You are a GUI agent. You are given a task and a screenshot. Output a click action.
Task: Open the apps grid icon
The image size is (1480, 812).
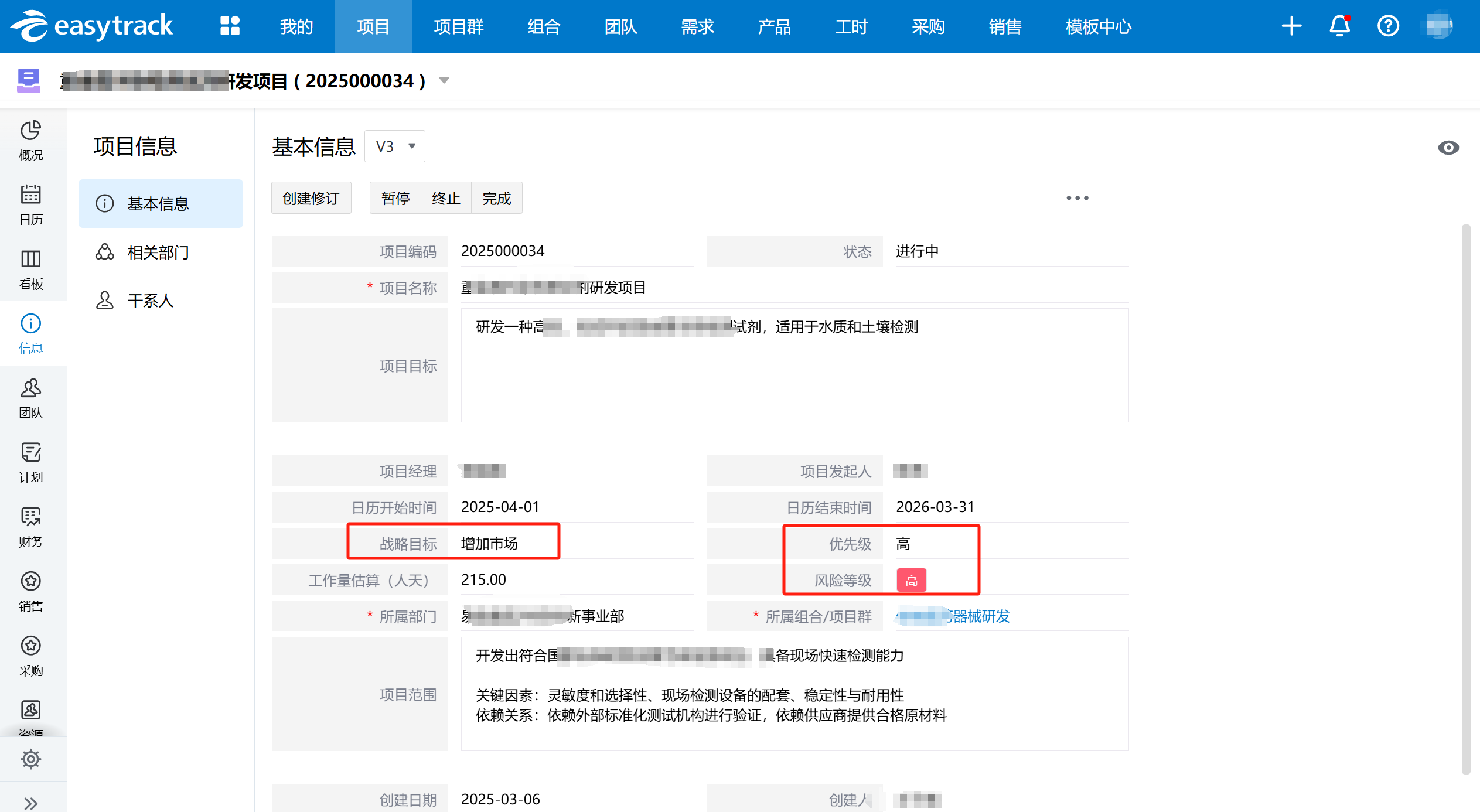click(230, 26)
